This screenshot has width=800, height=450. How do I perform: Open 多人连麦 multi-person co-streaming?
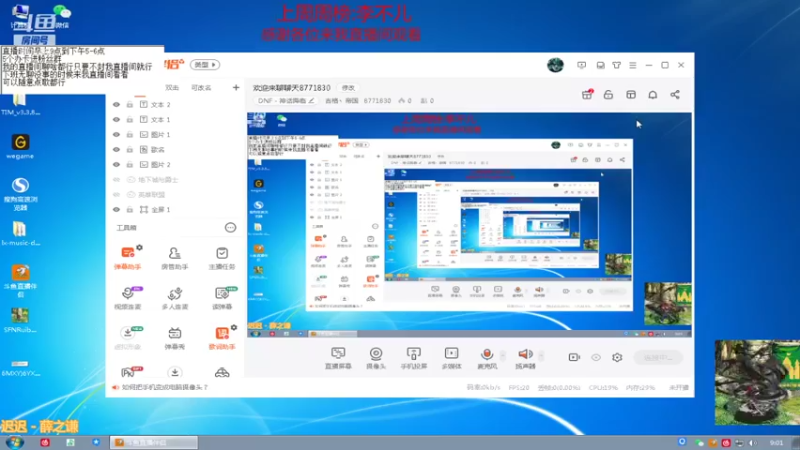click(174, 298)
